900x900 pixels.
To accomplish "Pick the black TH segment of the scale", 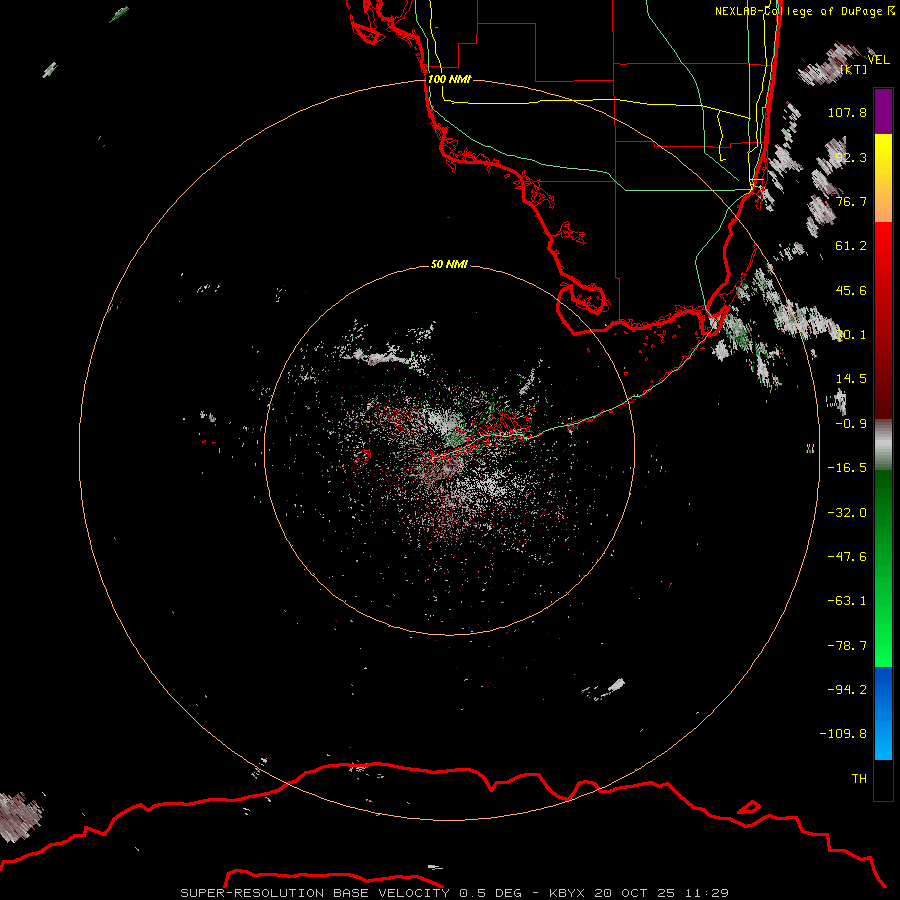I will pyautogui.click(x=883, y=779).
